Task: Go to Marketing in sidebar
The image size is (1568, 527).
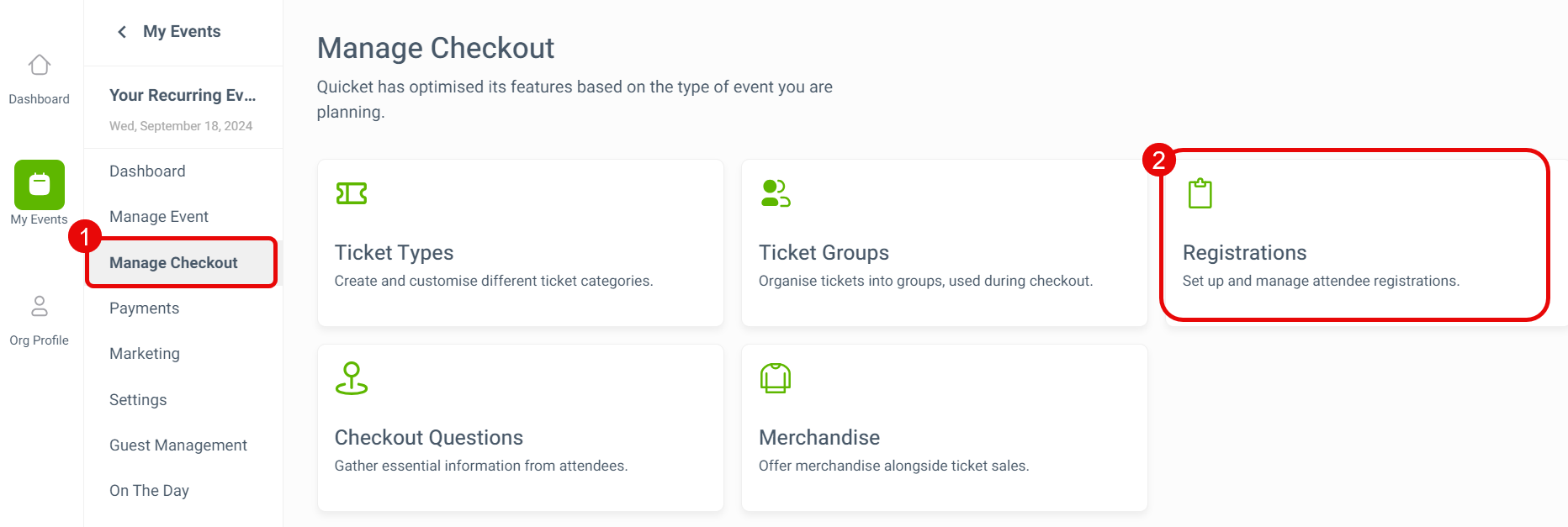Action: [145, 354]
